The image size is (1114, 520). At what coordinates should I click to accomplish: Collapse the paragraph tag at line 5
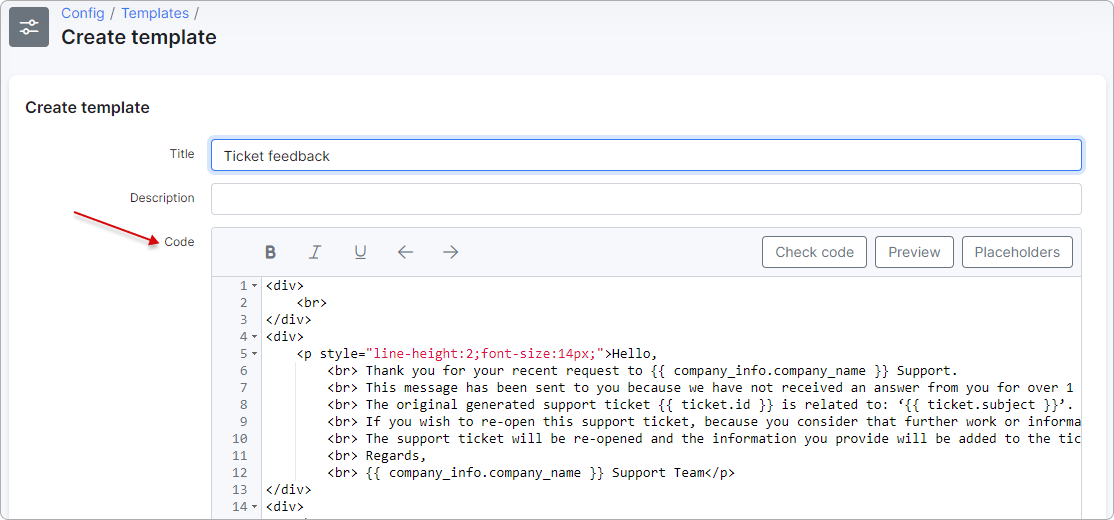coord(254,354)
